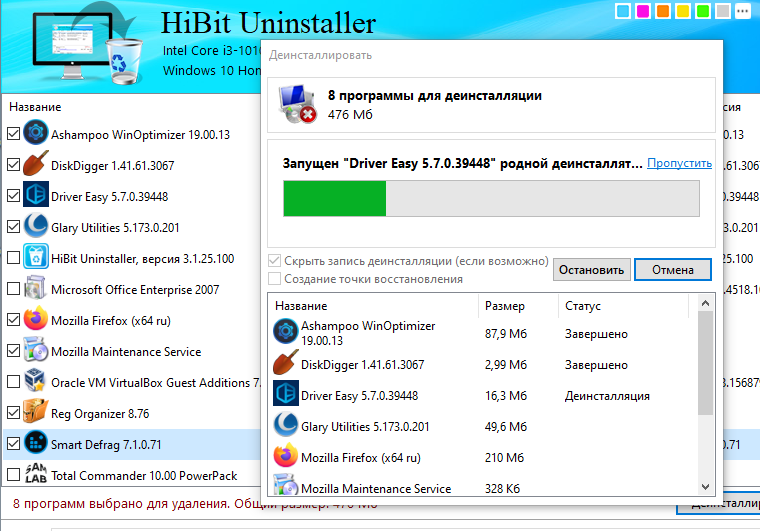This screenshot has width=760, height=531.
Task: Uncheck the DiskDigger 1.41.61.3067 checkbox
Action: 14,164
